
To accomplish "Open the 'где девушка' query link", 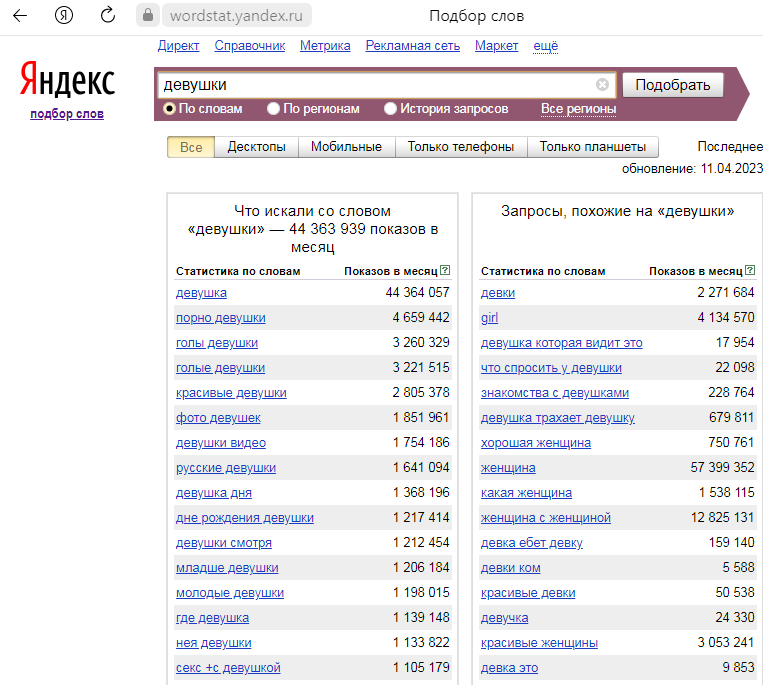I will coord(212,618).
